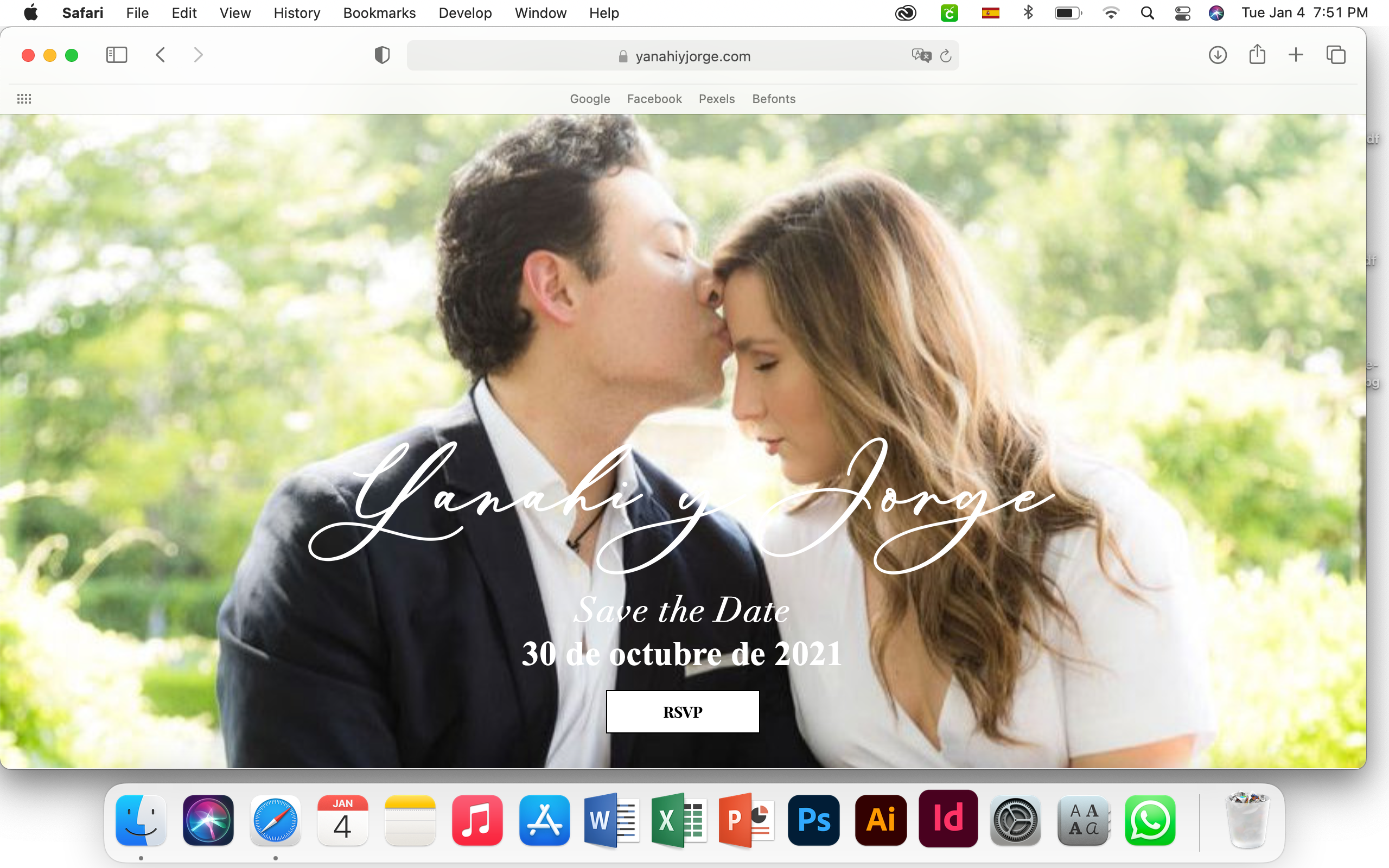Open the Wi-Fi status menu
This screenshot has width=1389, height=868.
[1111, 12]
